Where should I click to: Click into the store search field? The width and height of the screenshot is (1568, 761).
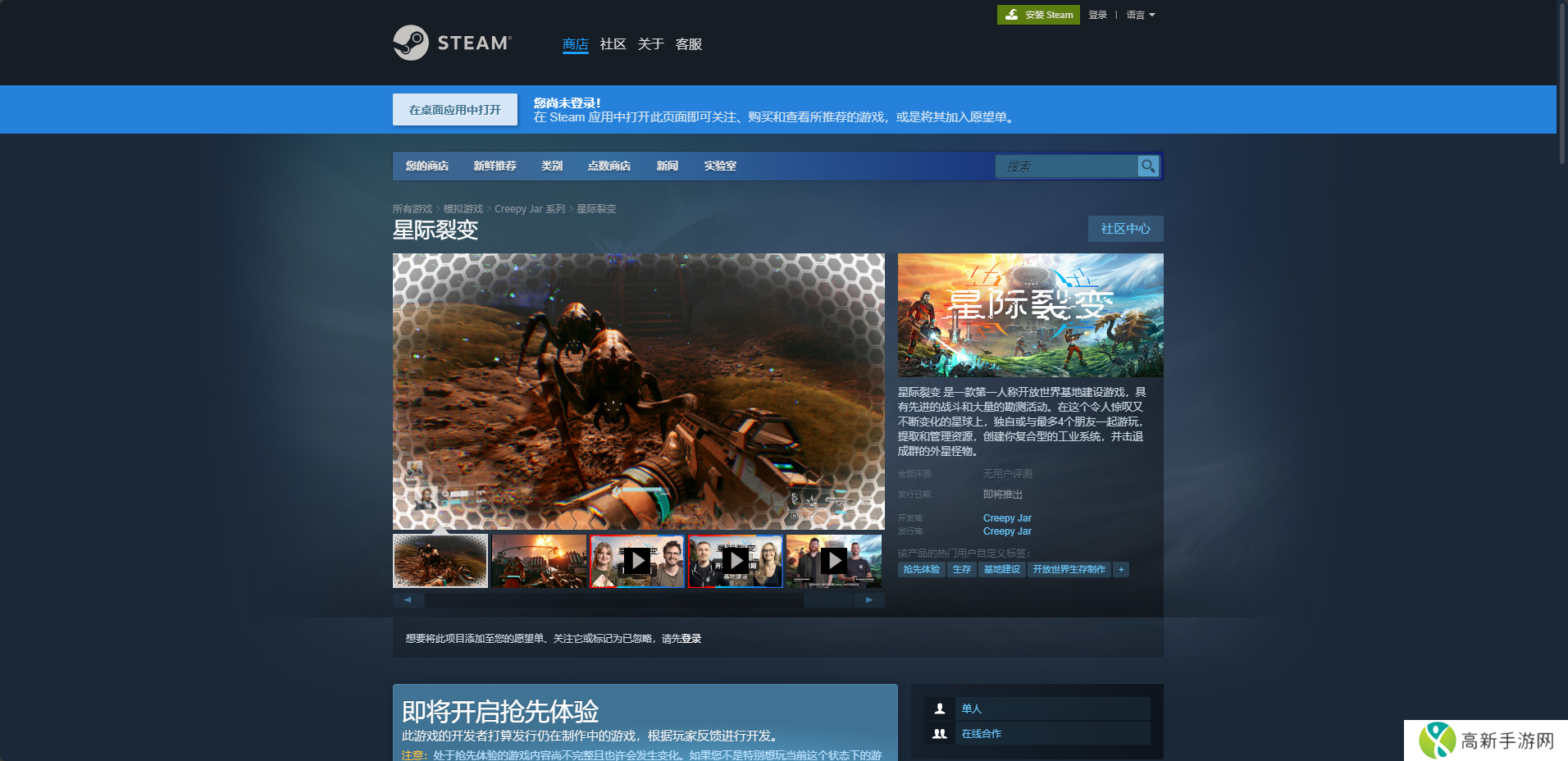1066,166
